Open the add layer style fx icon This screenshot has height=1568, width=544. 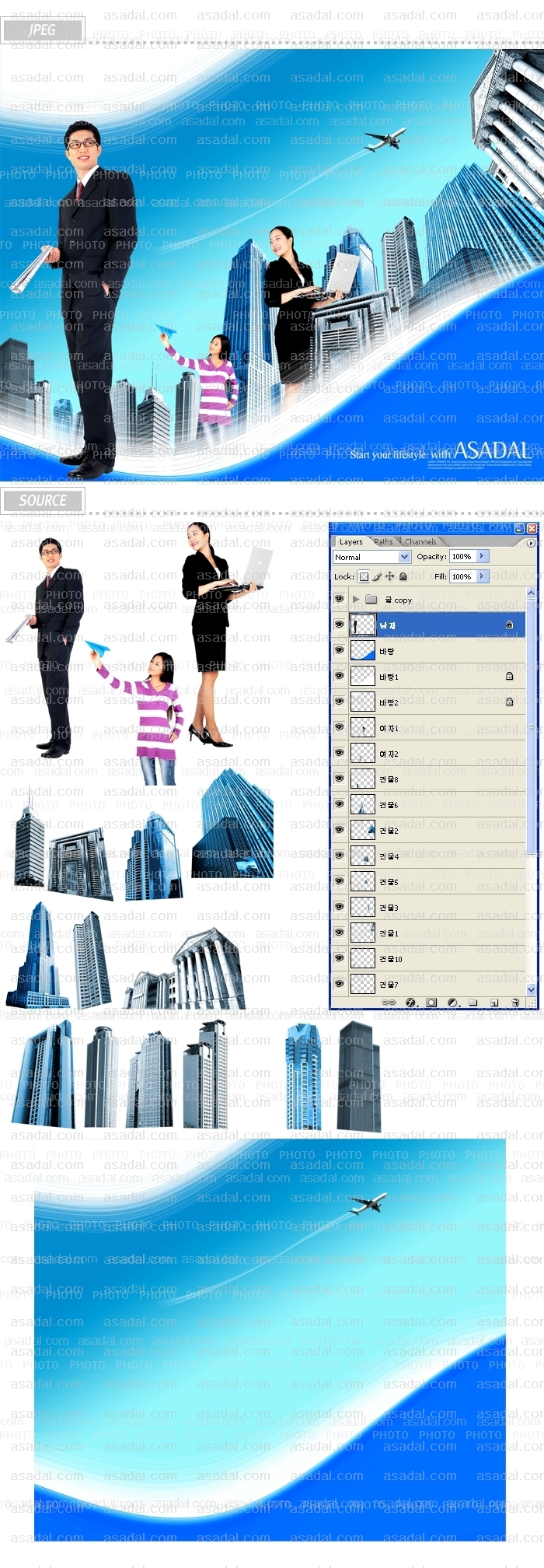(410, 1003)
